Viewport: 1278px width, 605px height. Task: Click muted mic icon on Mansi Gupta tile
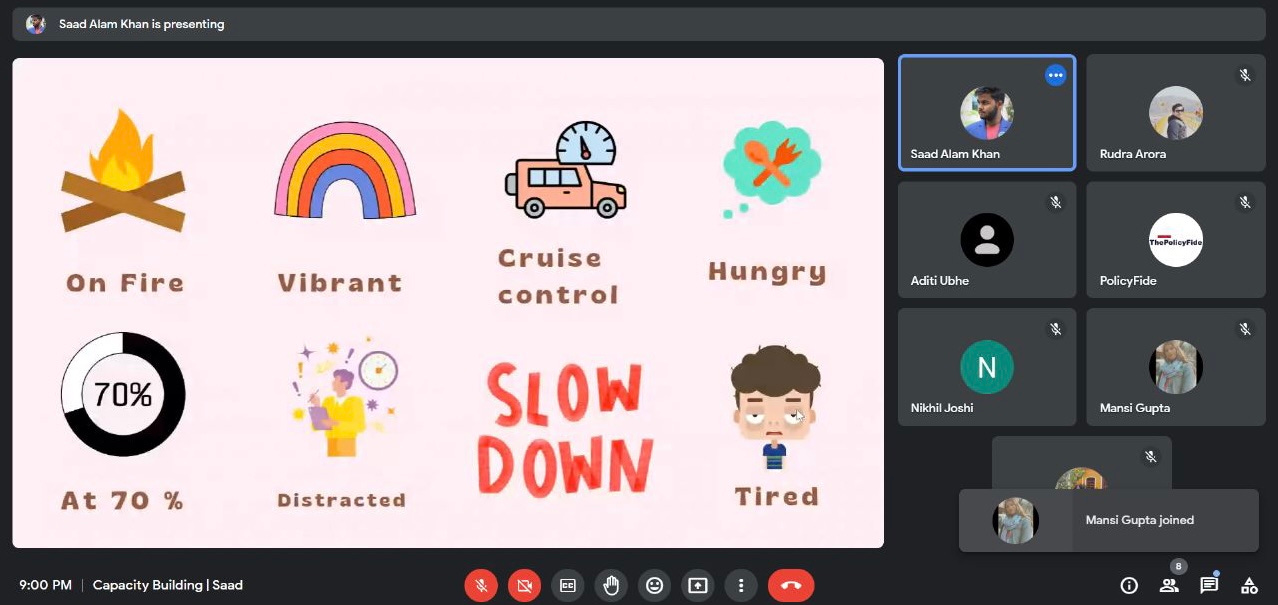click(x=1245, y=329)
